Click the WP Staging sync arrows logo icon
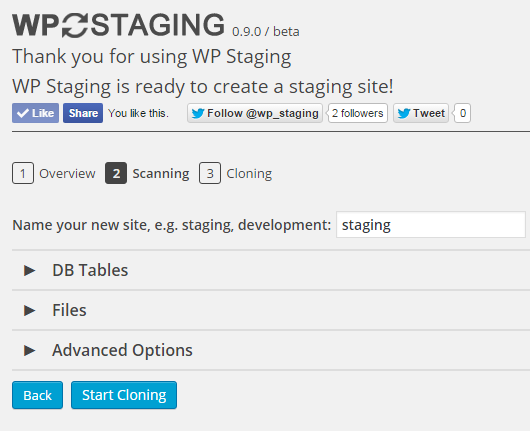Viewport: 530px width, 431px height. coord(75,25)
